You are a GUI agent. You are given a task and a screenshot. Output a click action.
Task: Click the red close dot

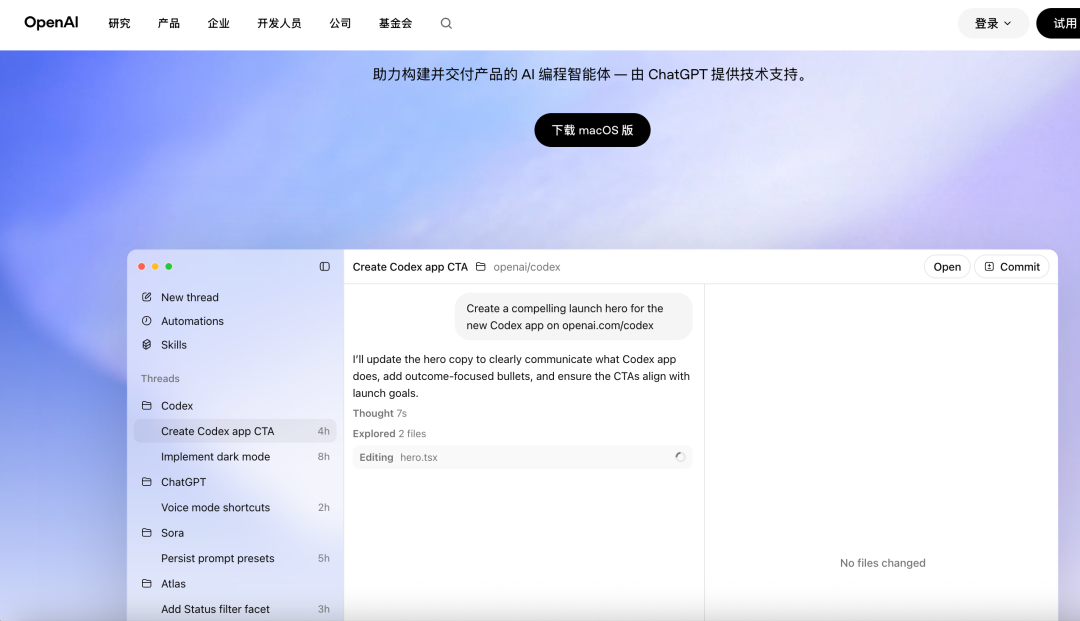click(x=142, y=266)
